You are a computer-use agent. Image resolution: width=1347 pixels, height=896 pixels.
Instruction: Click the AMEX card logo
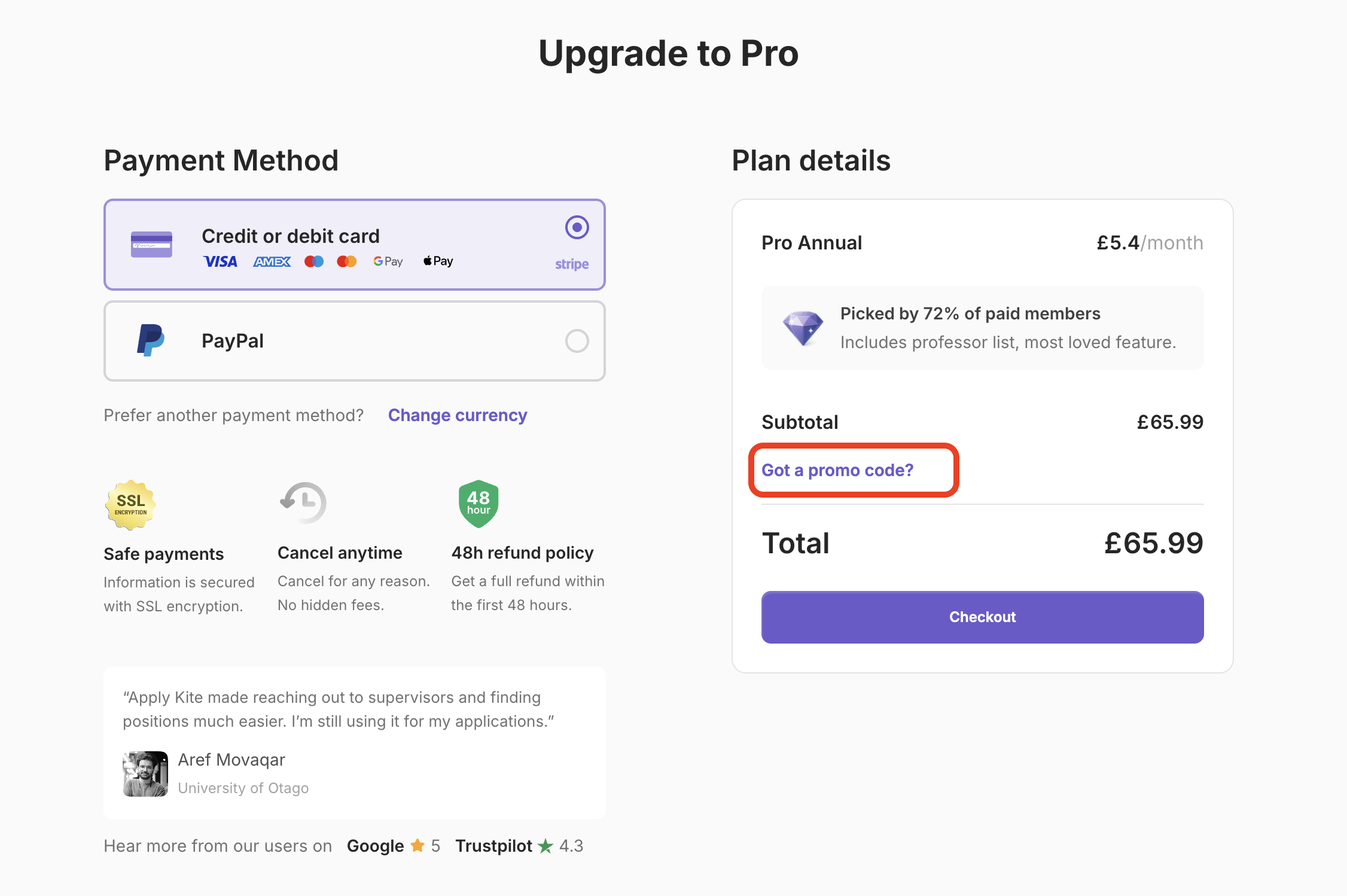[x=272, y=261]
